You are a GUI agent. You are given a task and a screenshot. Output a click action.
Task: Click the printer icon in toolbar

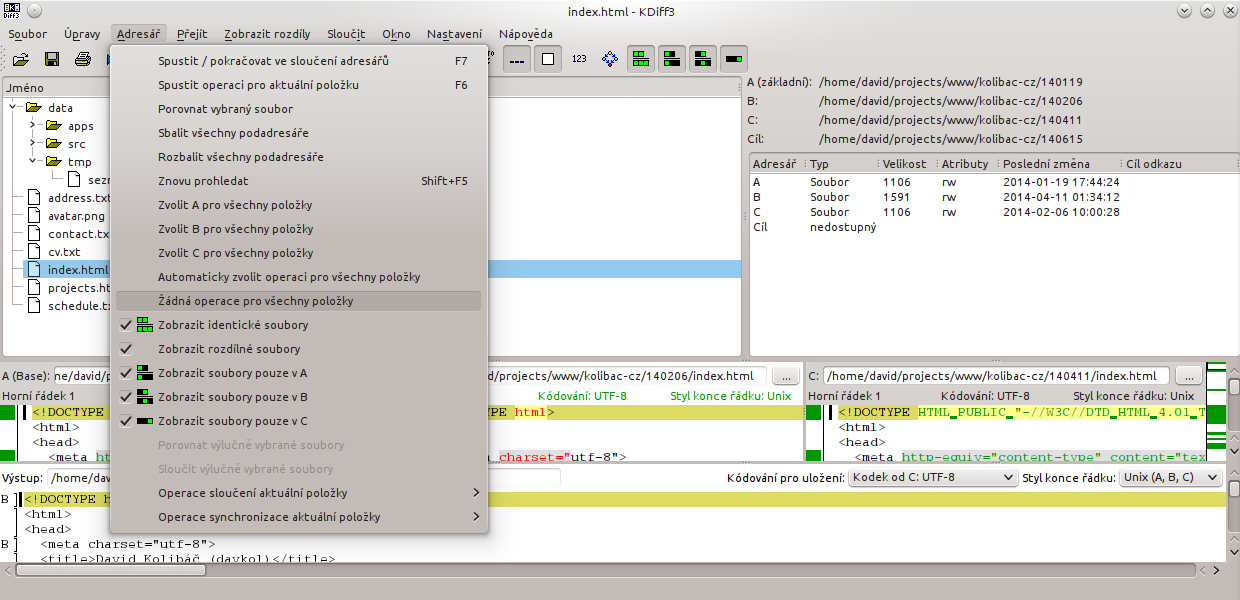[82, 59]
